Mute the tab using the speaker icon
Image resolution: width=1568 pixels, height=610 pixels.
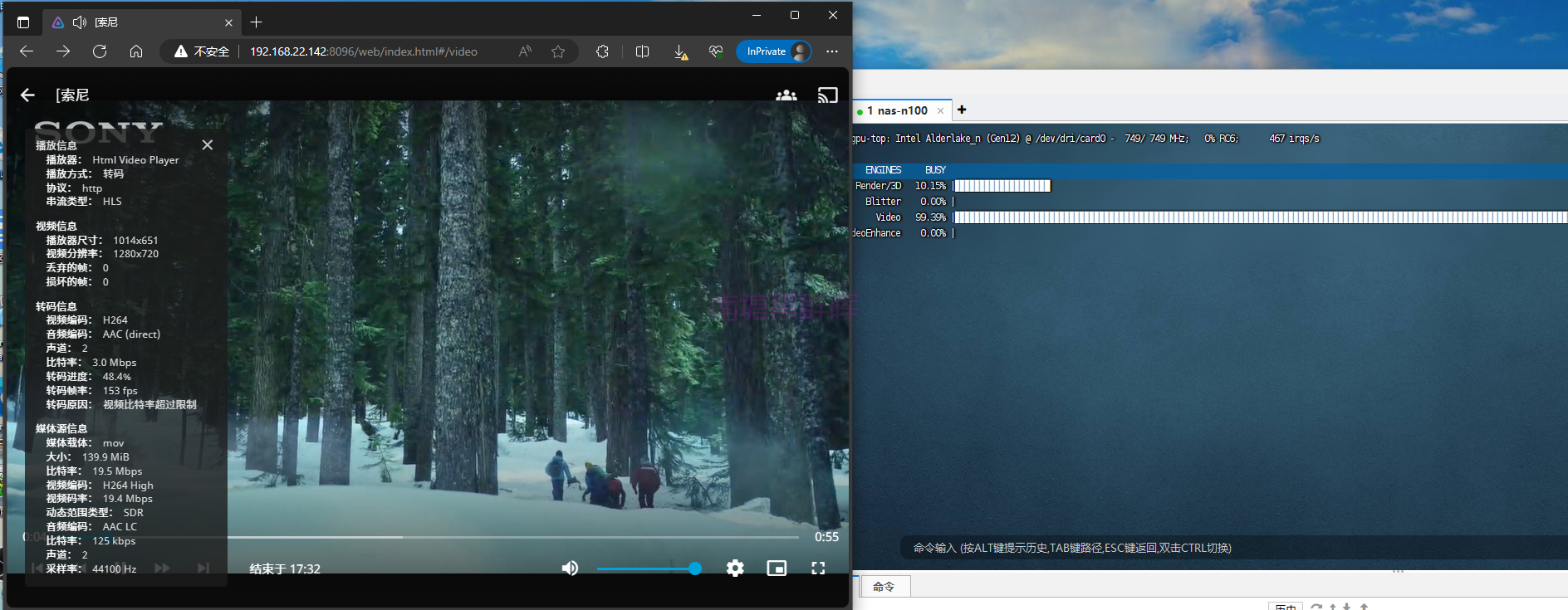(80, 22)
